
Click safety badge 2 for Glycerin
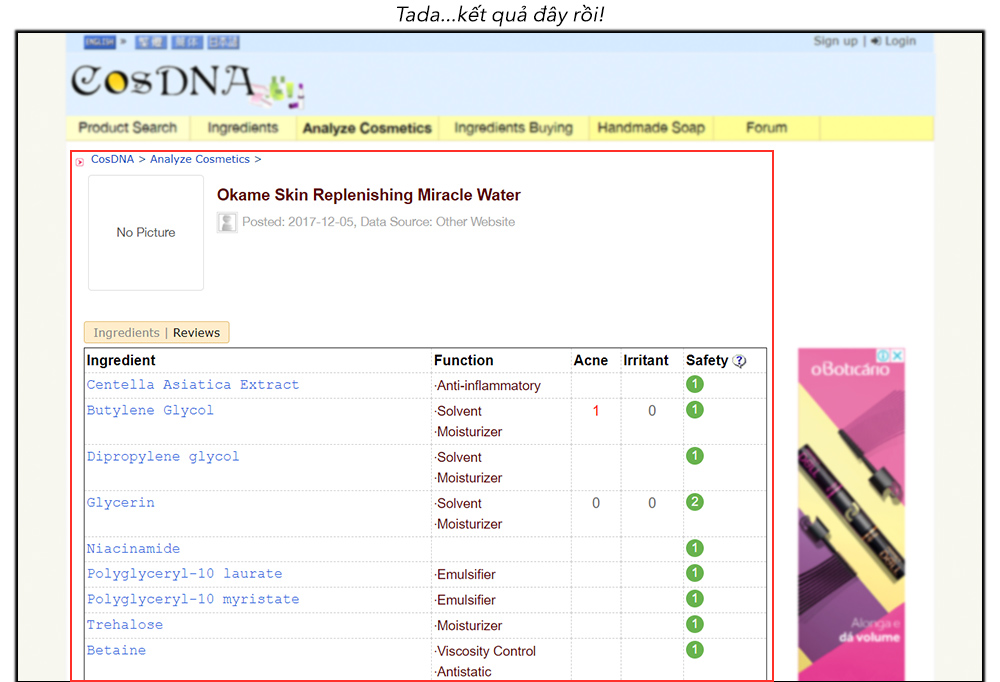[x=695, y=502]
